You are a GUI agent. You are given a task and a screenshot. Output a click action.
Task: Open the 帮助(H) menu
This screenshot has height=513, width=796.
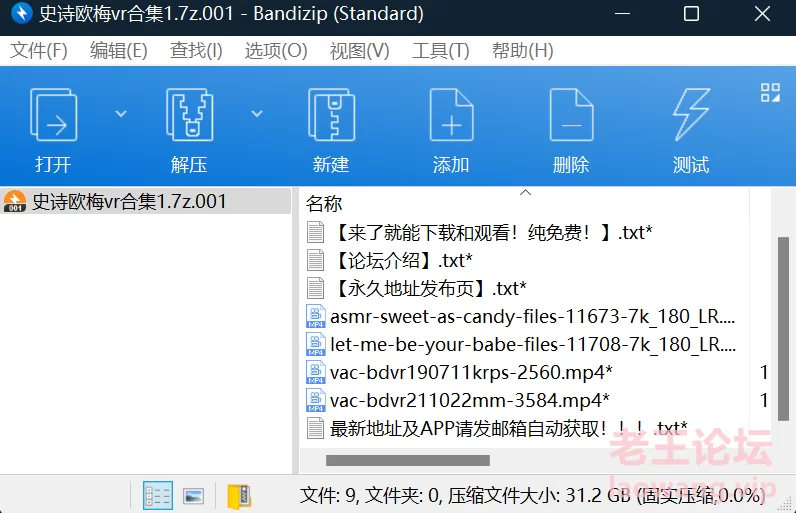pos(522,51)
